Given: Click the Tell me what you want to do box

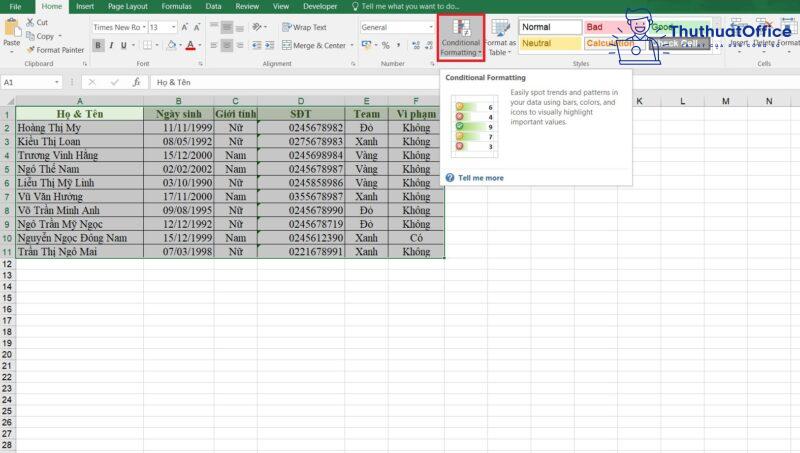Looking at the screenshot, I should pyautogui.click(x=405, y=7).
